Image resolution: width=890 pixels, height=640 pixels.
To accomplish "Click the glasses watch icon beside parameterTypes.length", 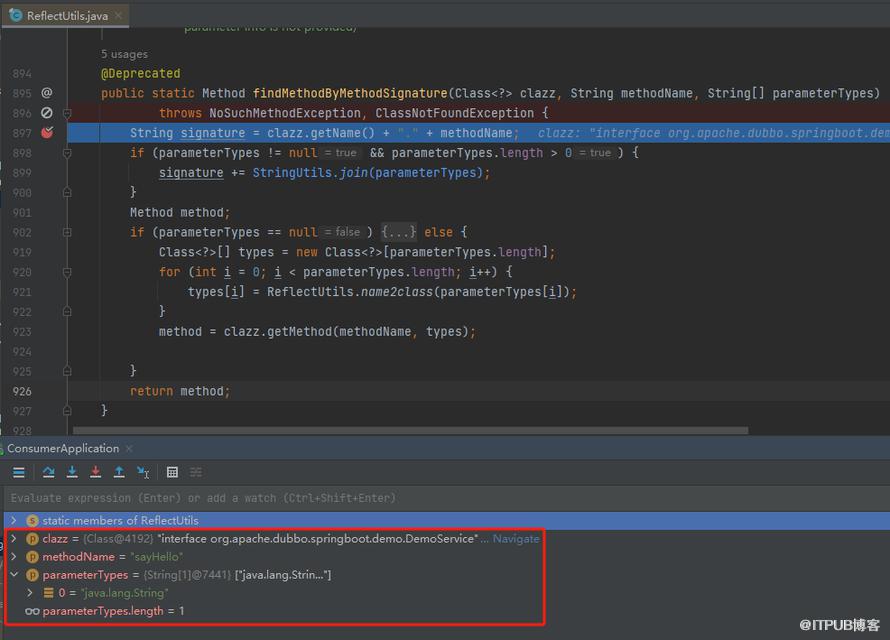I will pos(32,611).
